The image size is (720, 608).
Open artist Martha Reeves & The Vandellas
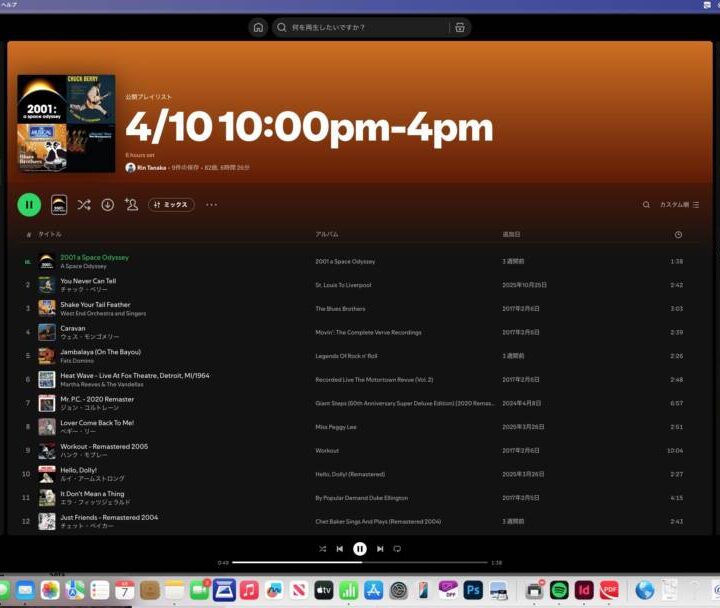tap(101, 384)
